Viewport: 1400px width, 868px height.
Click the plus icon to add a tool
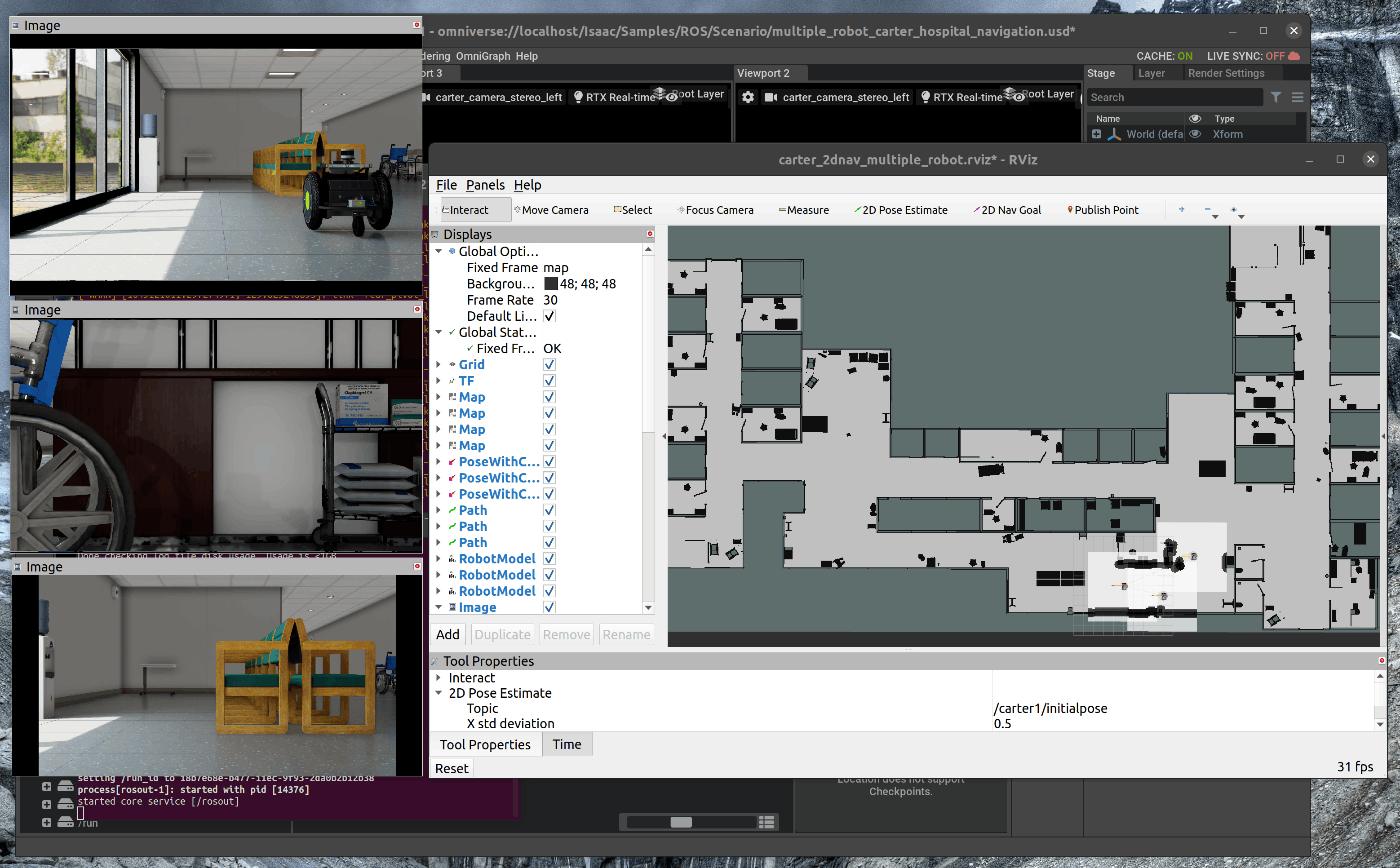tap(1182, 210)
